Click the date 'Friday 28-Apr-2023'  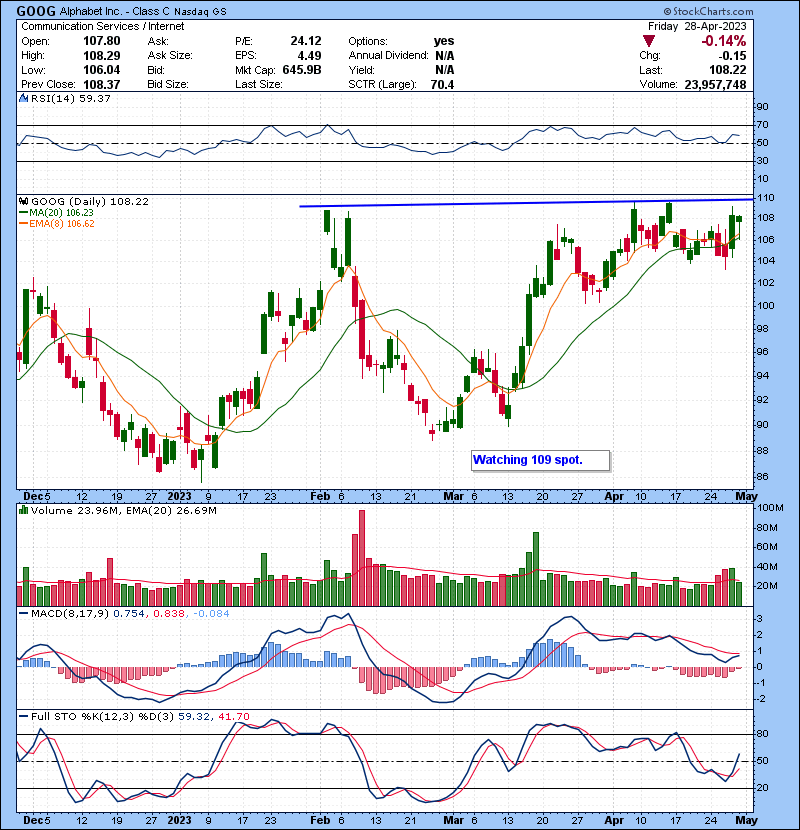697,26
